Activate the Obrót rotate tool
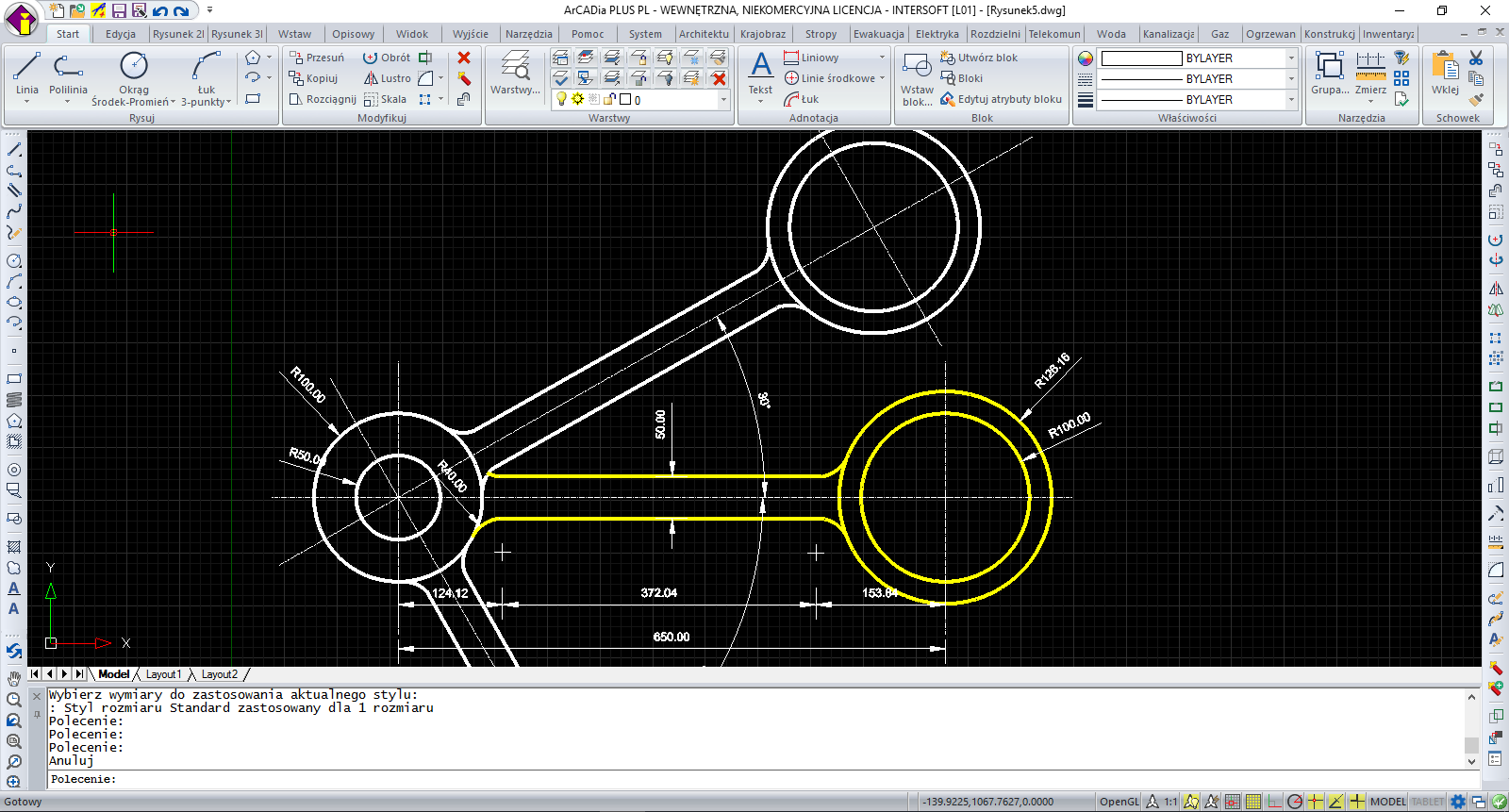Image resolution: width=1509 pixels, height=812 pixels. [387, 58]
